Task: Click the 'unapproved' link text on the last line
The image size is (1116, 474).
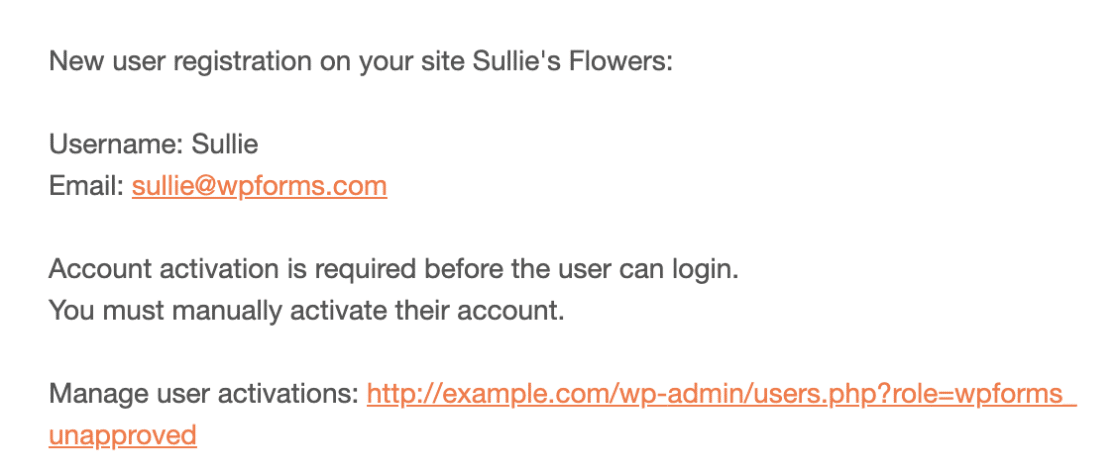Action: 122,435
